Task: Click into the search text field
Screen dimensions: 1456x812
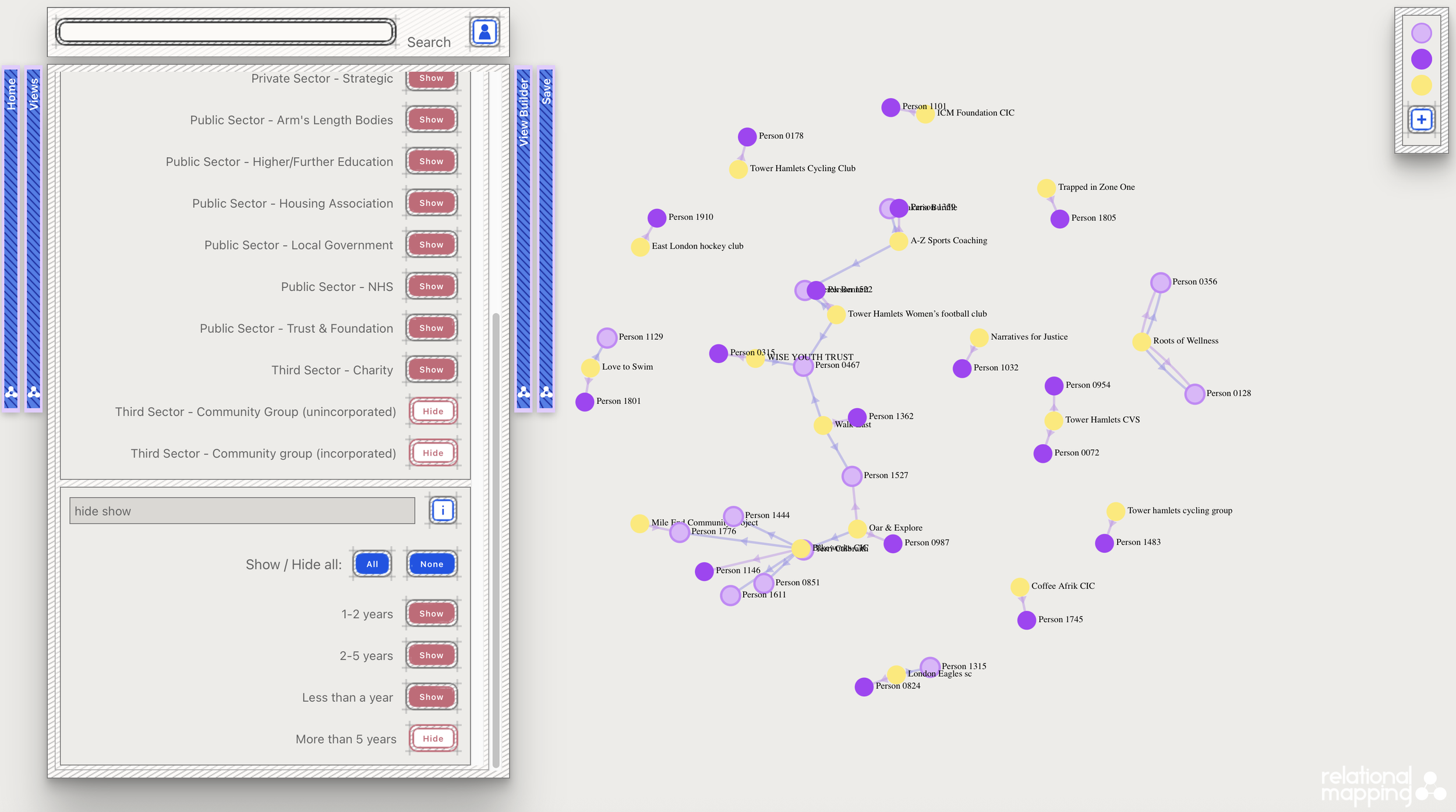Action: 226,32
